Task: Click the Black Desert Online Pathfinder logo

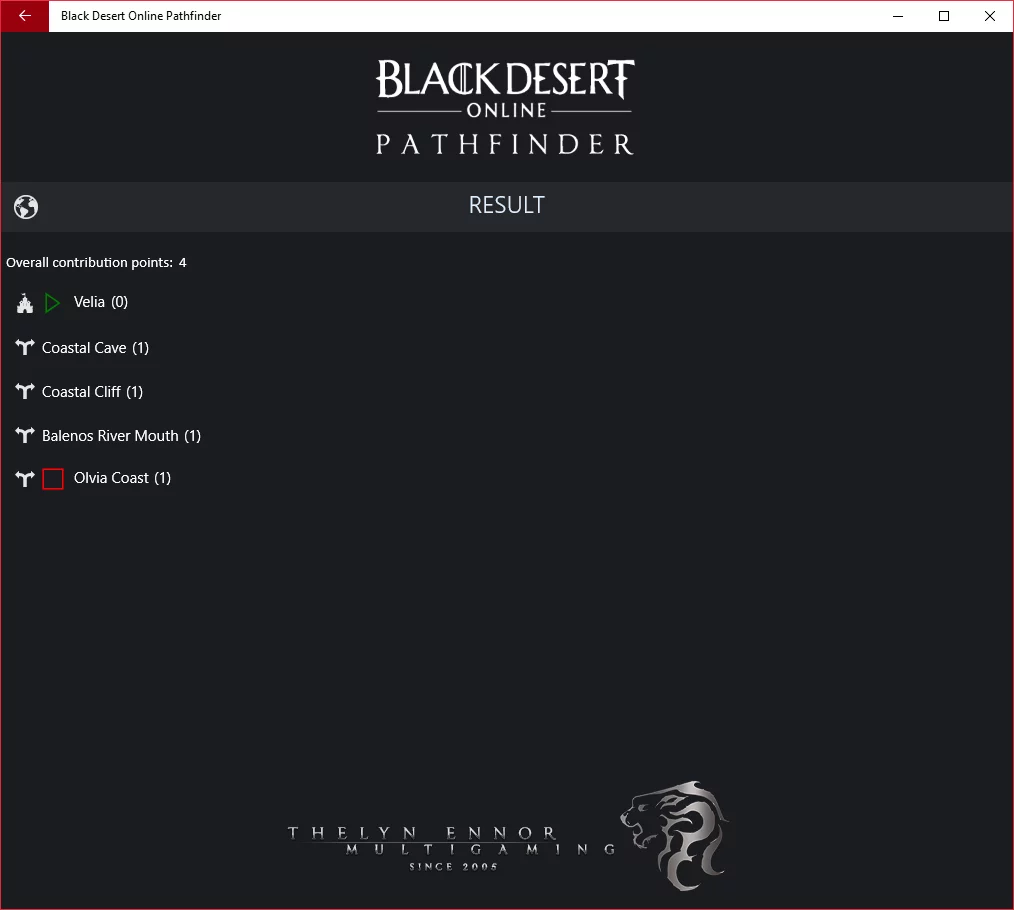Action: [x=505, y=107]
